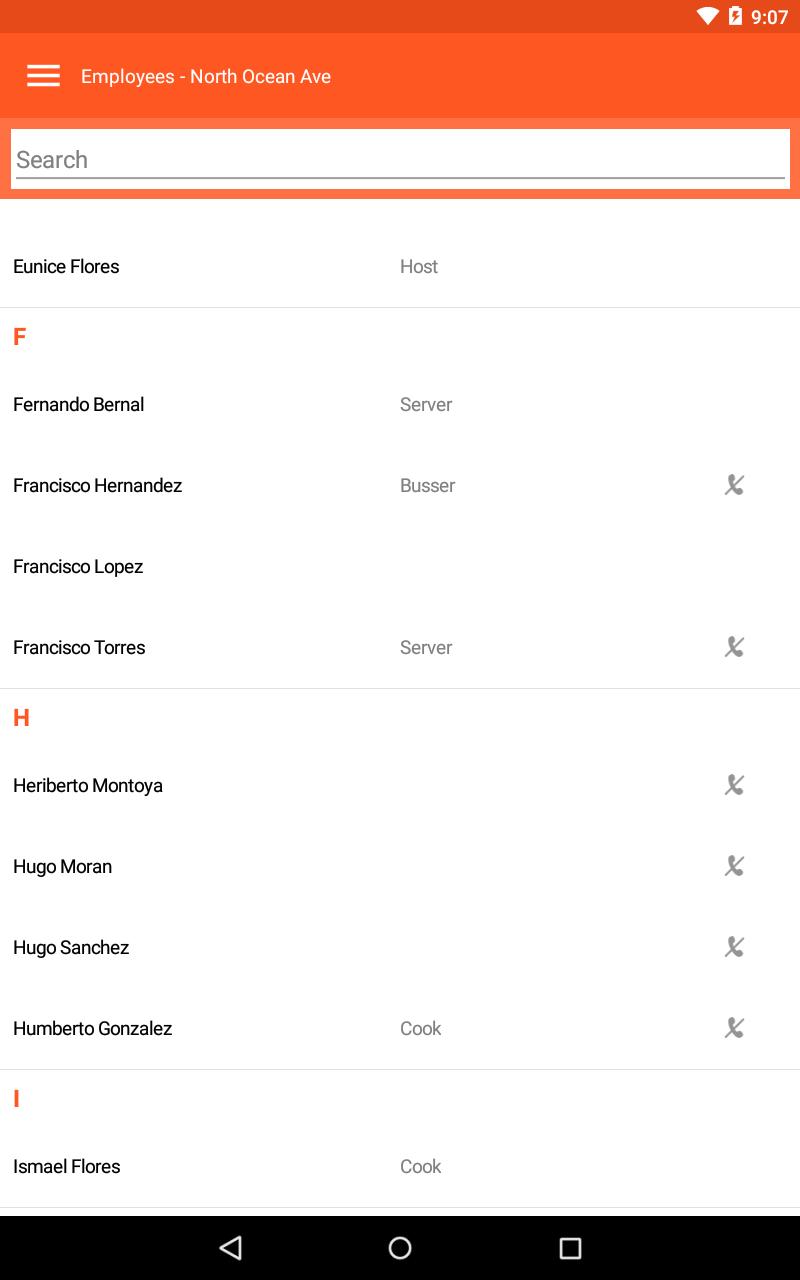Open the hamburger navigation menu
This screenshot has width=800, height=1280.
tap(43, 76)
